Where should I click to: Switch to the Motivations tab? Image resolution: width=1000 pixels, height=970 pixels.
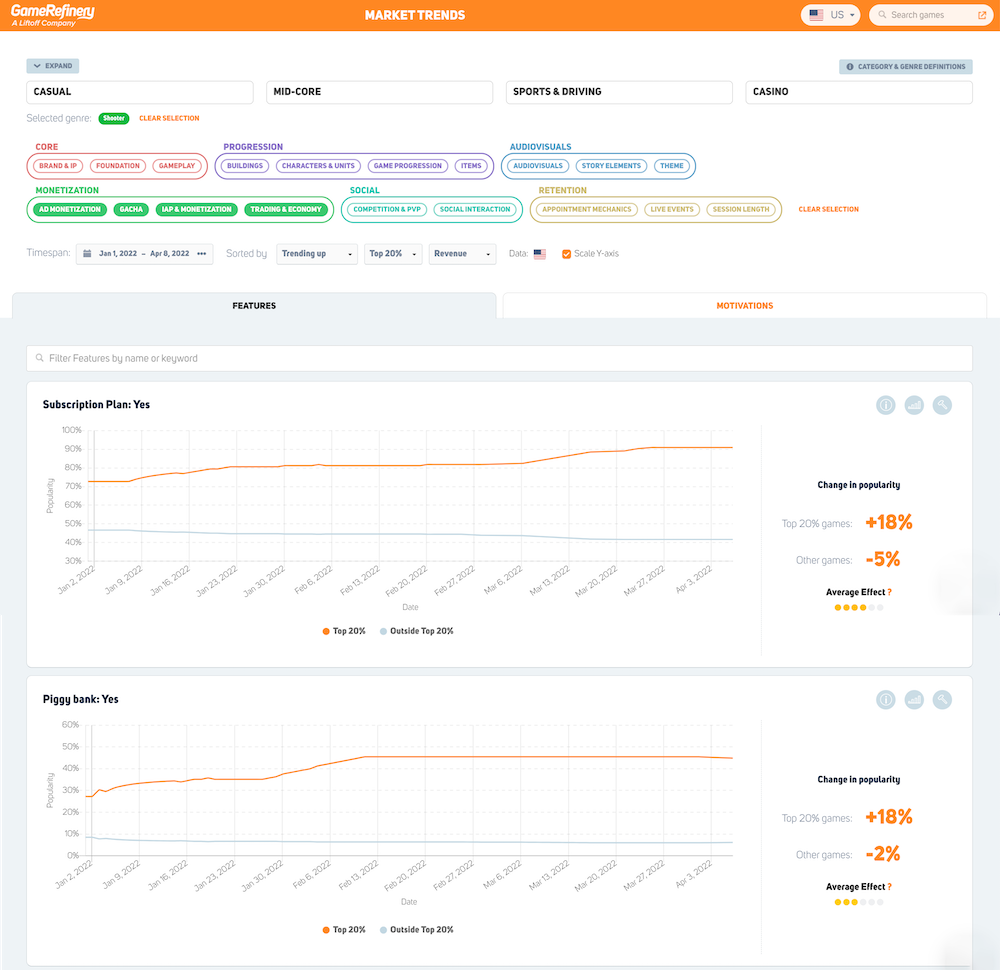click(x=744, y=305)
